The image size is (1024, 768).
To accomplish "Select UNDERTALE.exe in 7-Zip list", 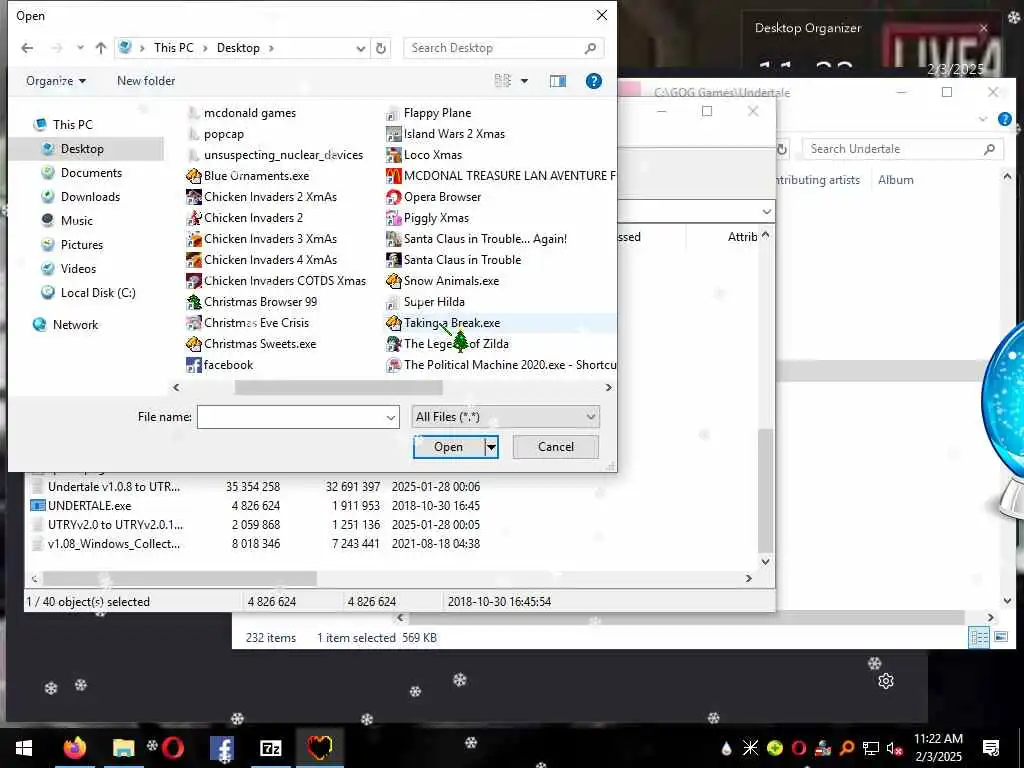I will [89, 505].
